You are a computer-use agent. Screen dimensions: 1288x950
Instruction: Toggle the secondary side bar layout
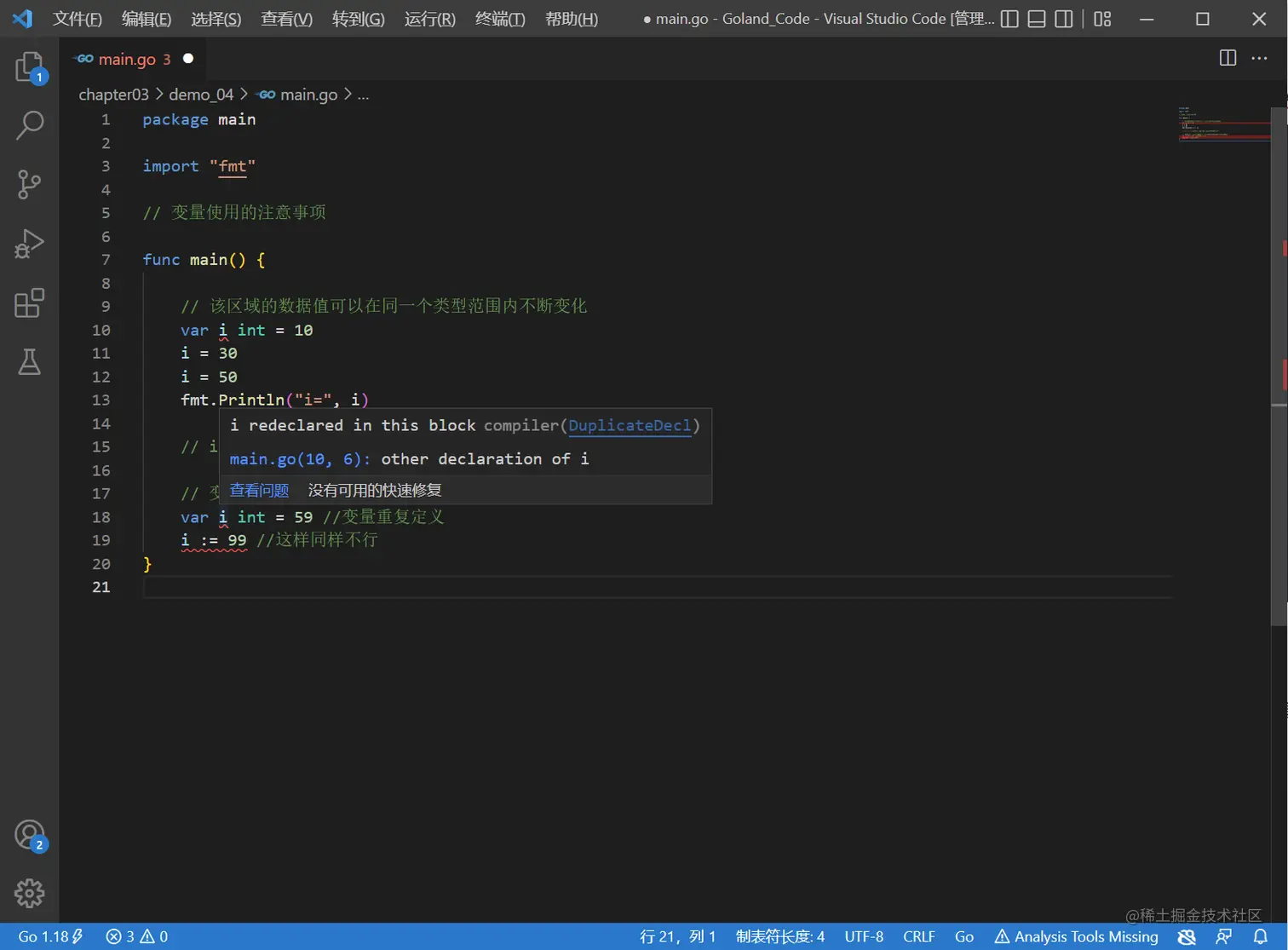(1064, 19)
